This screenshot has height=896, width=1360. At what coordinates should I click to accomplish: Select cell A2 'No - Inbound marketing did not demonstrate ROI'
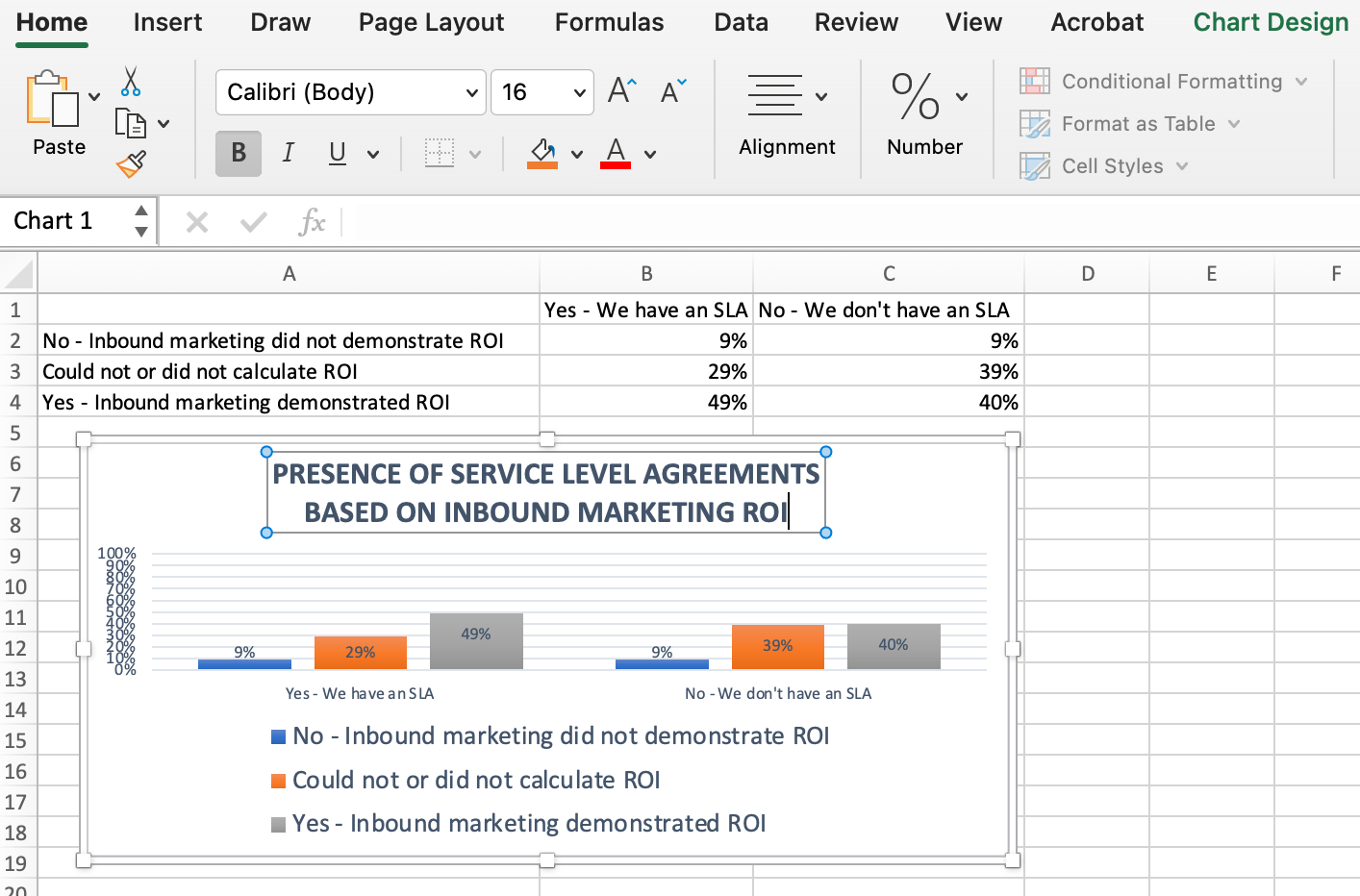click(x=289, y=340)
